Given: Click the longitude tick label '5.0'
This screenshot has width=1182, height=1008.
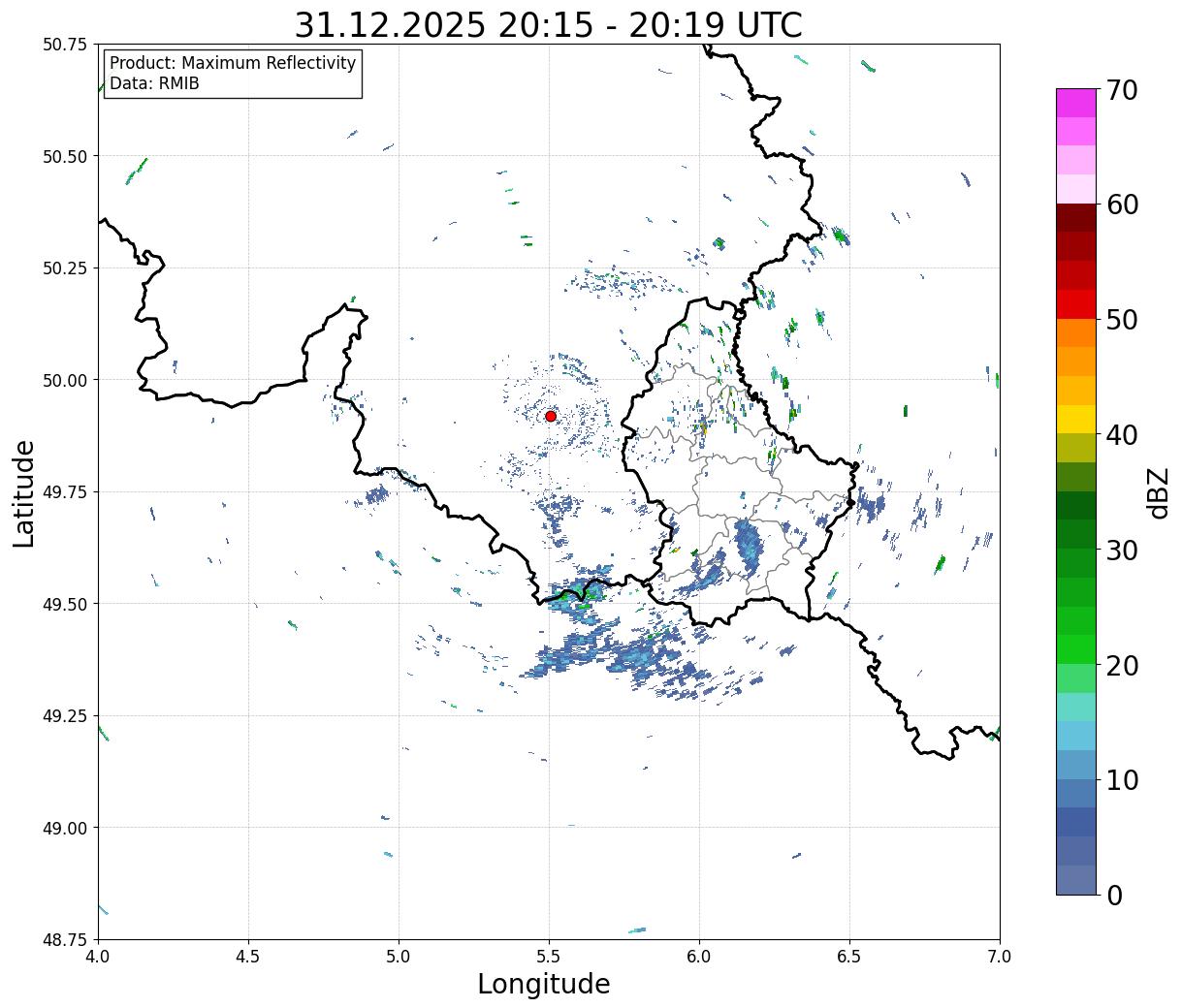Looking at the screenshot, I should click(x=399, y=956).
